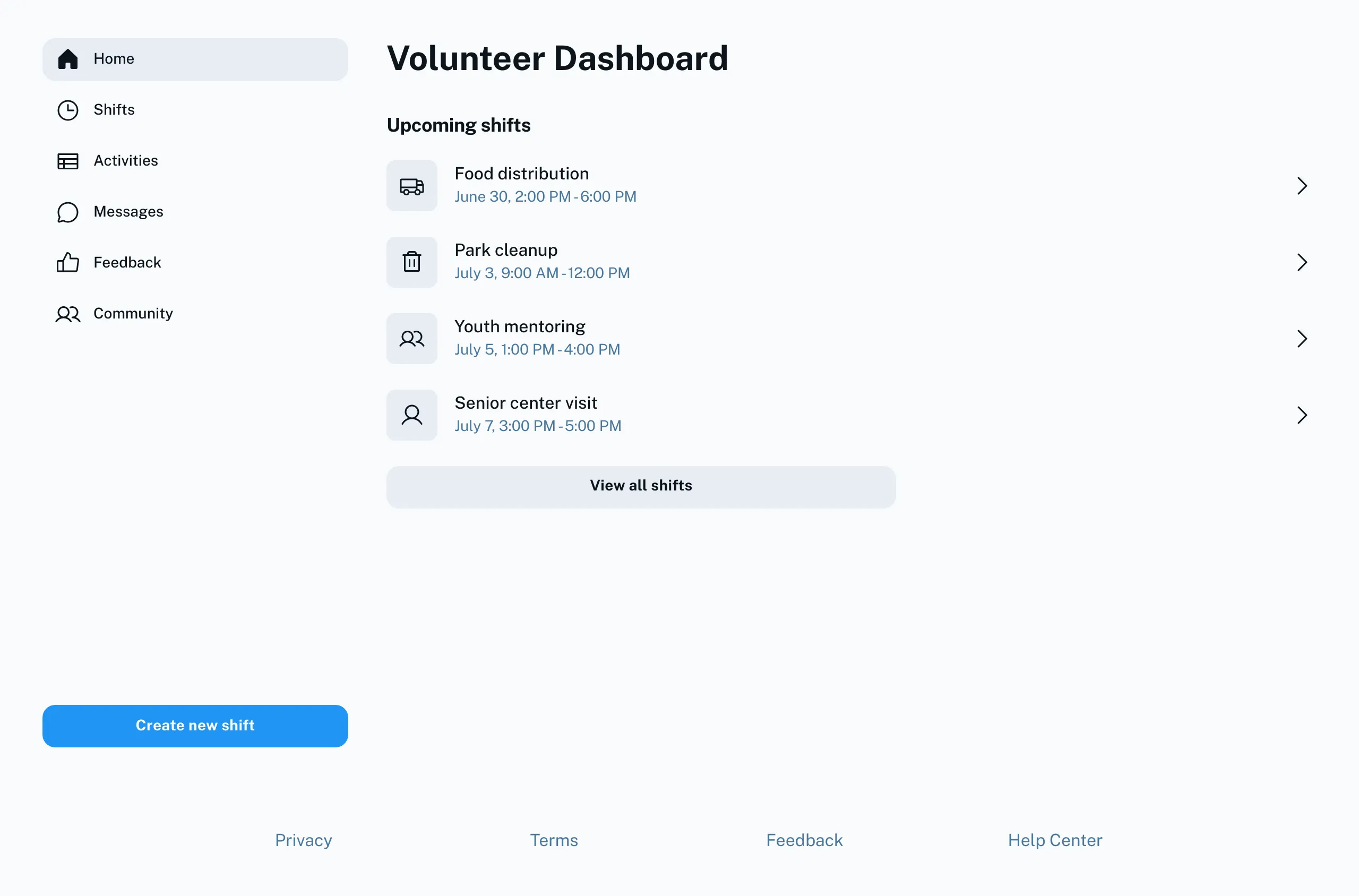1359x896 pixels.
Task: Click 'July 3, 9:00 AM - 12:00 PM'
Action: [542, 273]
